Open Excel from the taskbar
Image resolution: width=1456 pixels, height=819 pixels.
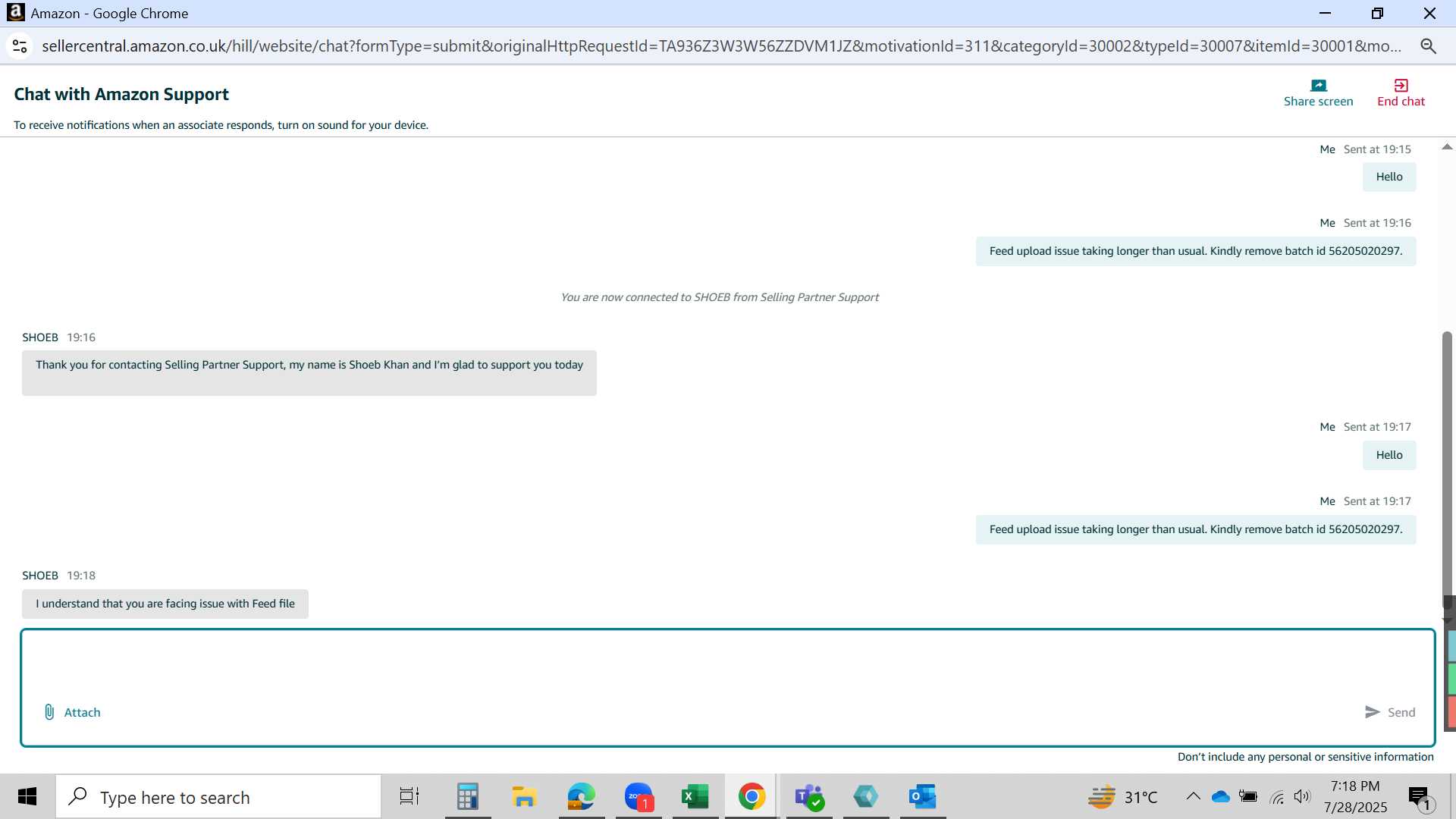695,796
